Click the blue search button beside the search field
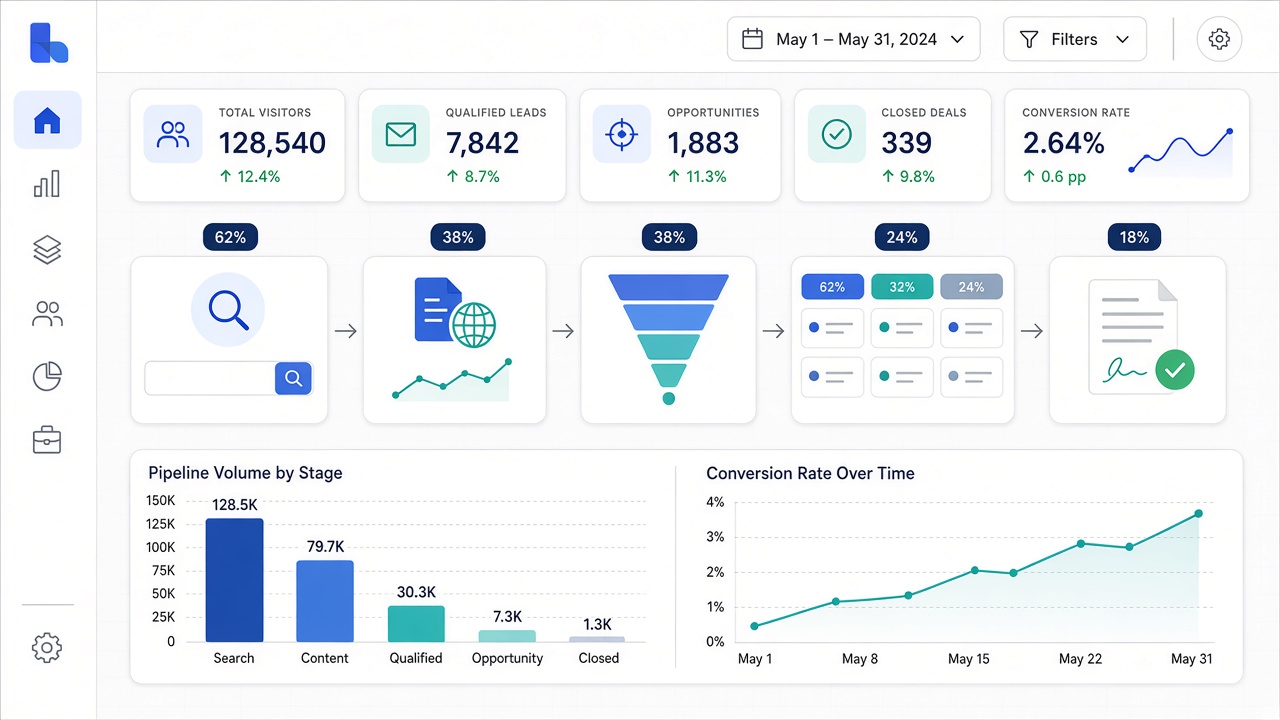 point(293,378)
